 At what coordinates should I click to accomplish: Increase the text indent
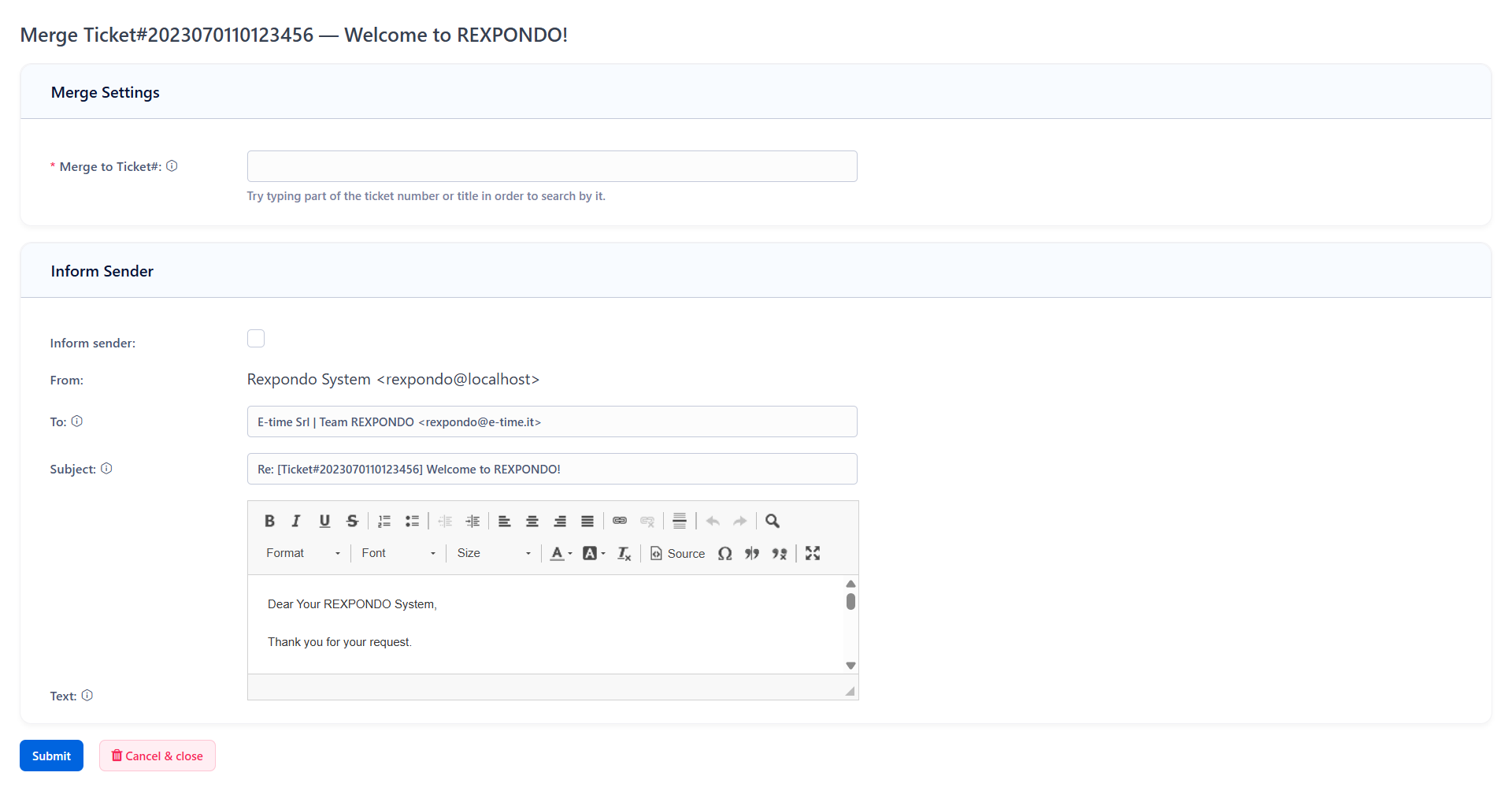(x=472, y=521)
